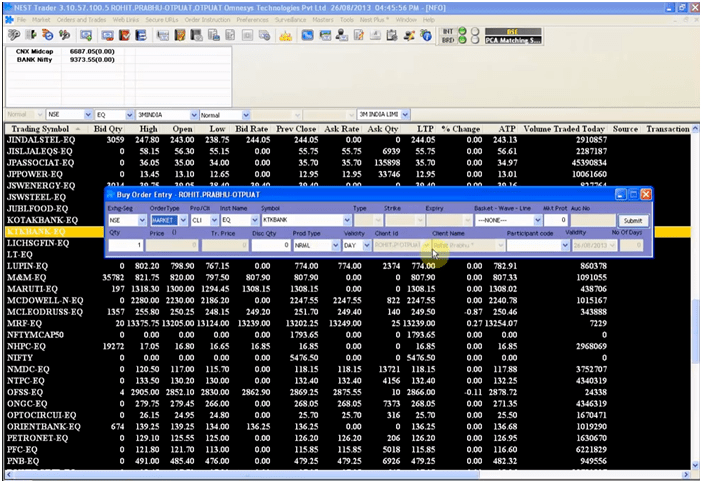Expand the Symbol KTKBANK dropdown
The width and height of the screenshot is (702, 483).
[347, 220]
